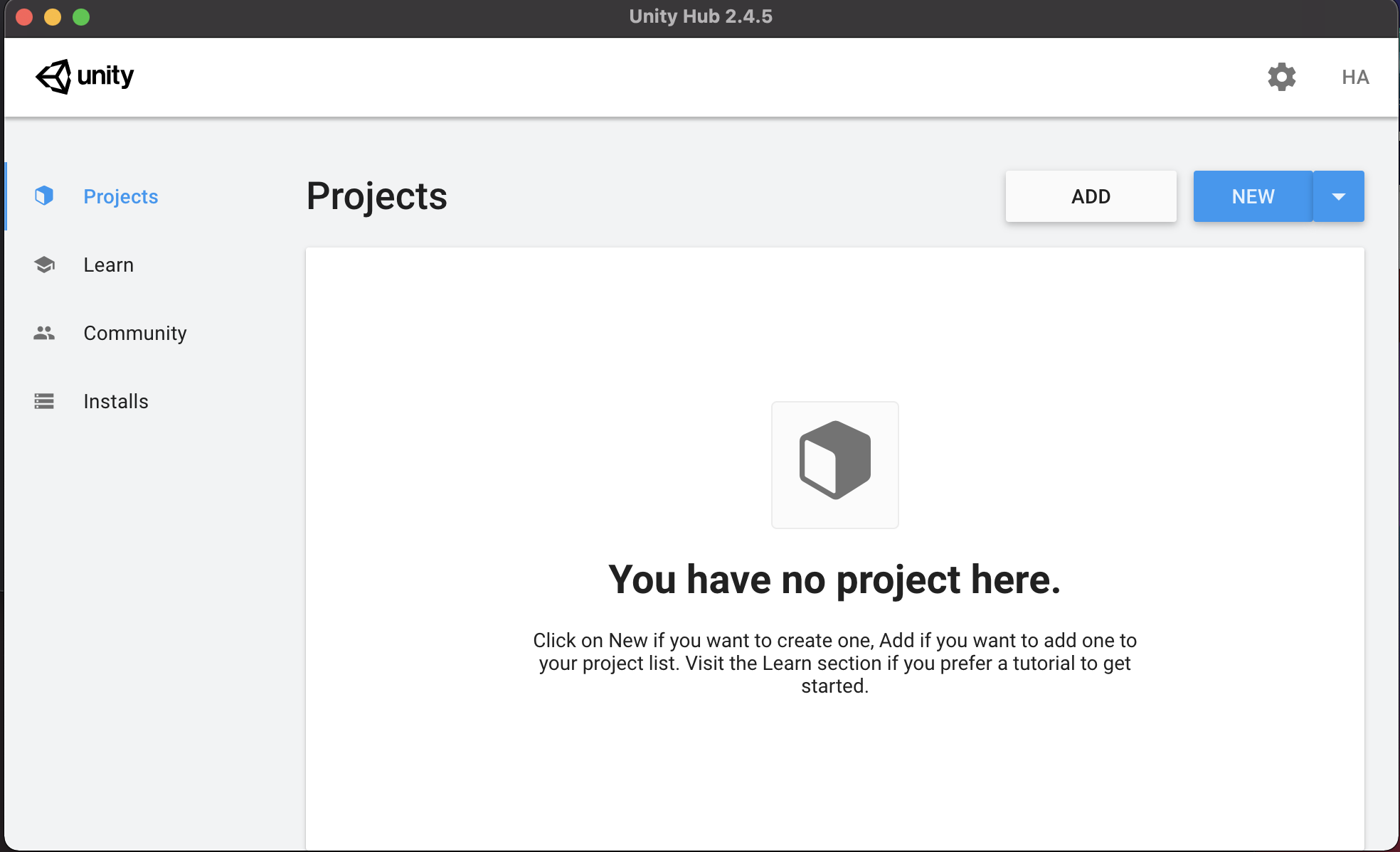Click the Learn graduation cap icon

(44, 264)
